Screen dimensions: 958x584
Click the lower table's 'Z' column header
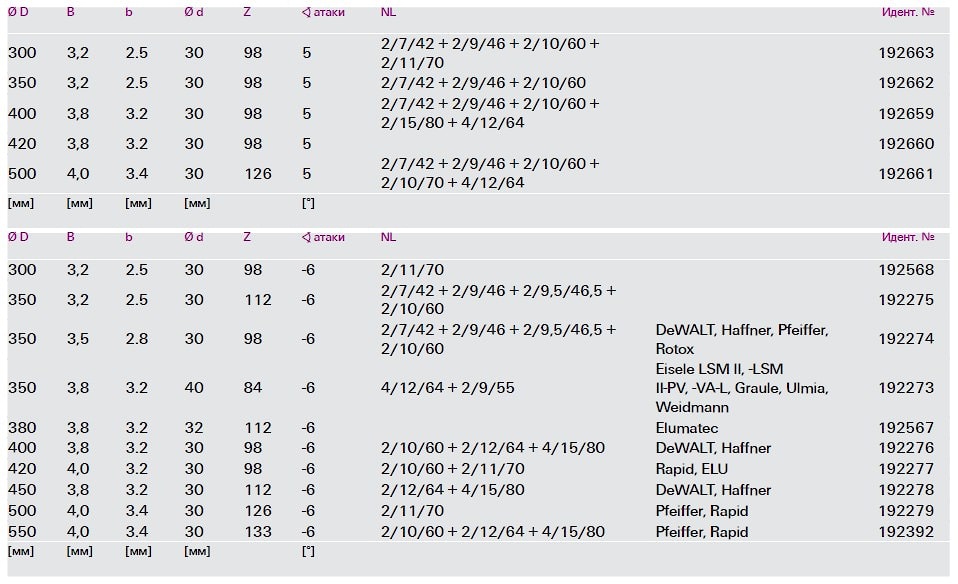point(247,237)
